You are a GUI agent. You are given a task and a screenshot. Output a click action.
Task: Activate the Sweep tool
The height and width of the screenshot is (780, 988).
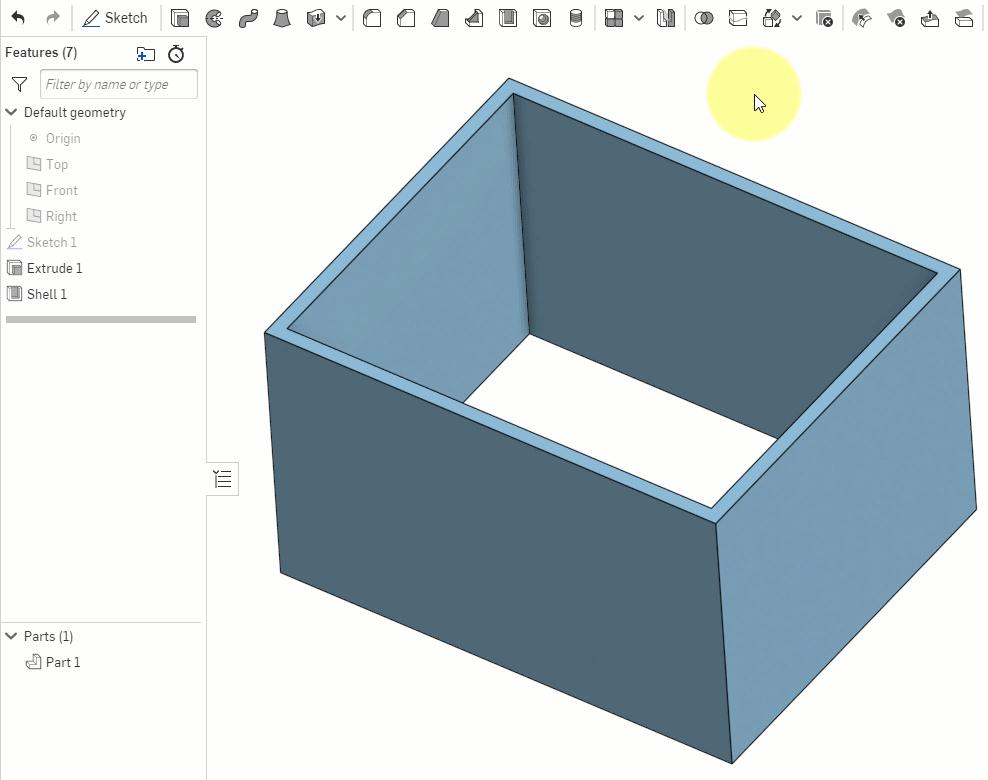point(248,18)
